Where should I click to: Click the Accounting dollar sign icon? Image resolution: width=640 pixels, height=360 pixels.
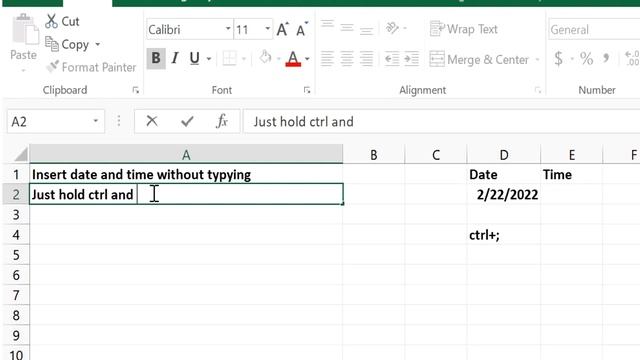pyautogui.click(x=558, y=59)
